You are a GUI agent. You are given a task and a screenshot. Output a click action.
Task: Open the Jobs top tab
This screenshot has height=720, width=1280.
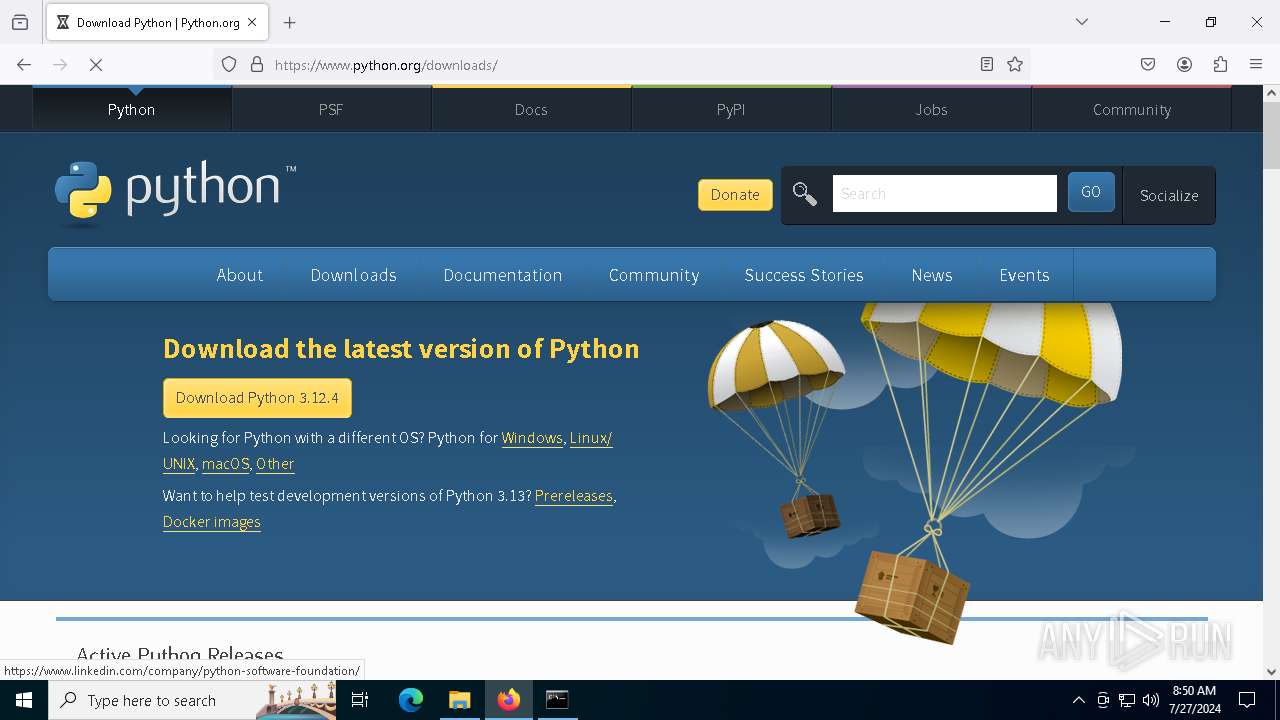point(931,109)
